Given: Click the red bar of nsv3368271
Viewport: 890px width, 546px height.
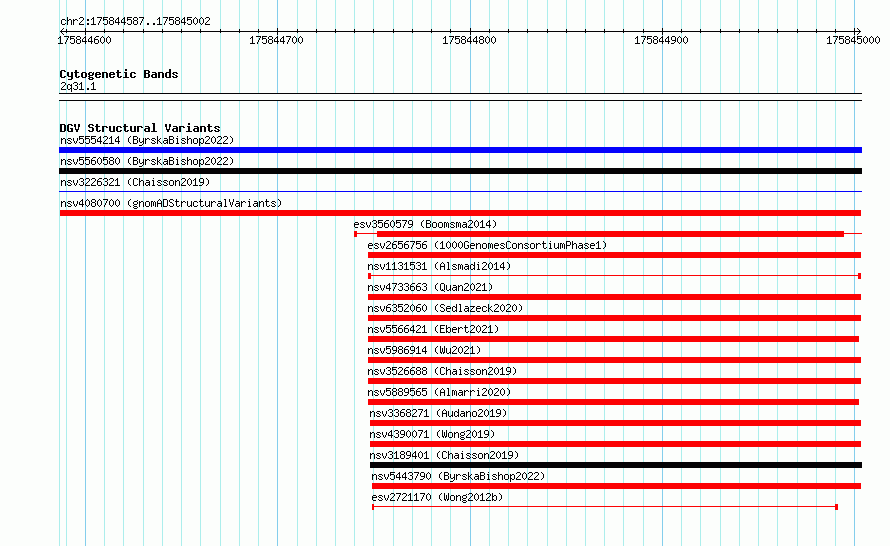Looking at the screenshot, I should click(616, 423).
